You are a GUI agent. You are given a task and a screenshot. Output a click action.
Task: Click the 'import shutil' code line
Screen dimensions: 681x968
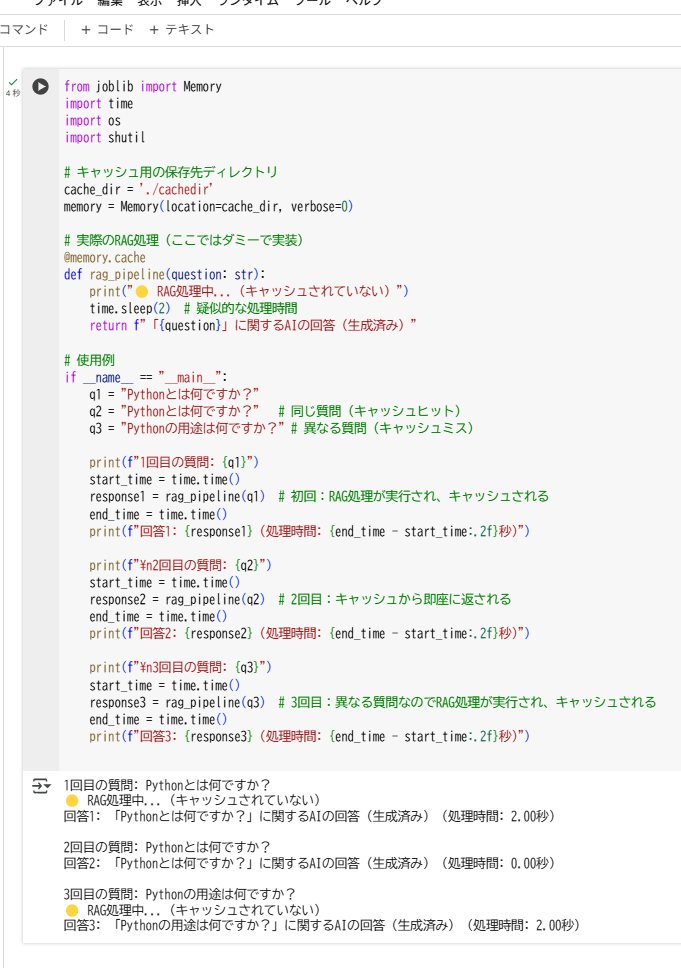(x=105, y=138)
